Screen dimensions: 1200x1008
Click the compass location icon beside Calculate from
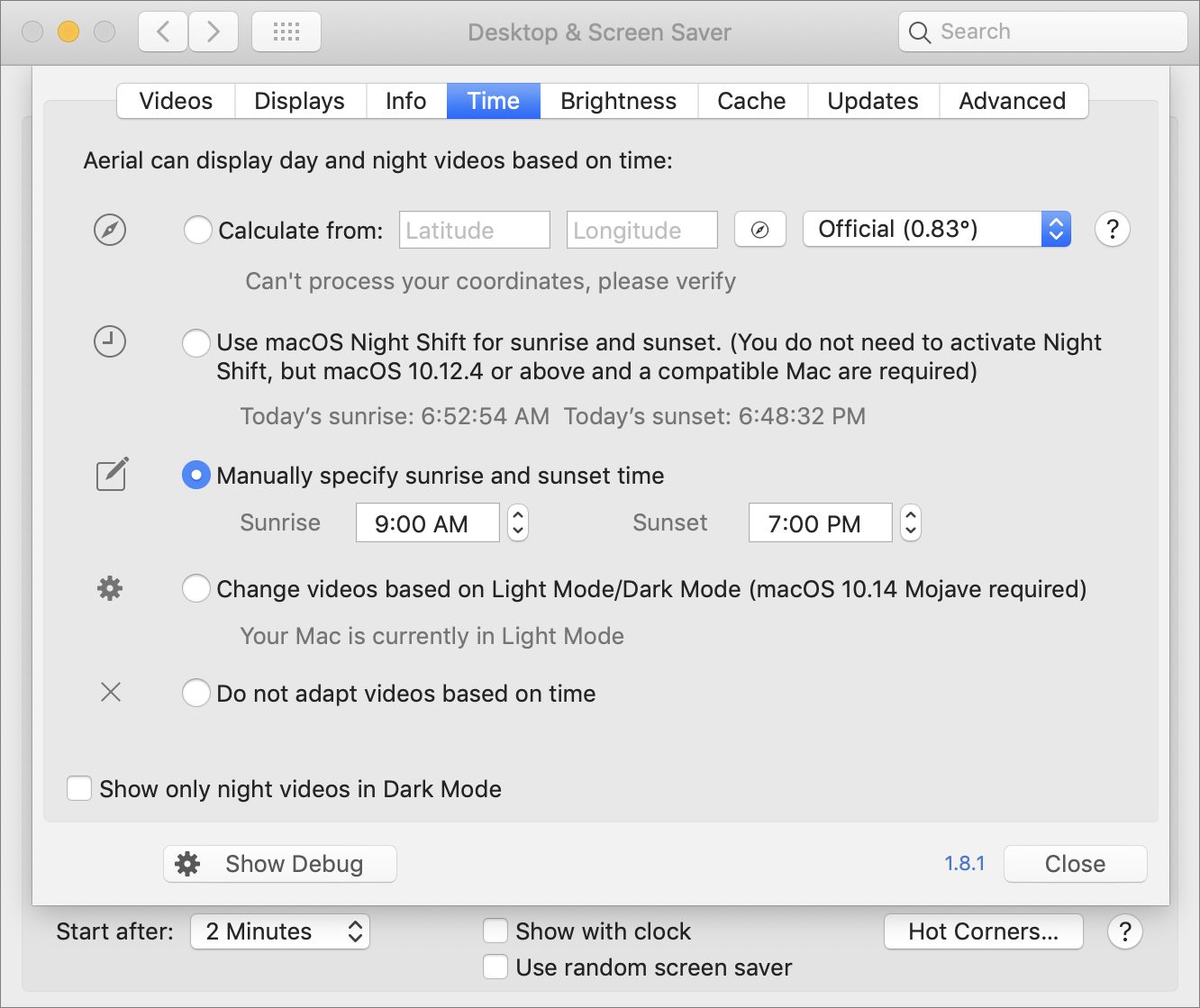109,230
